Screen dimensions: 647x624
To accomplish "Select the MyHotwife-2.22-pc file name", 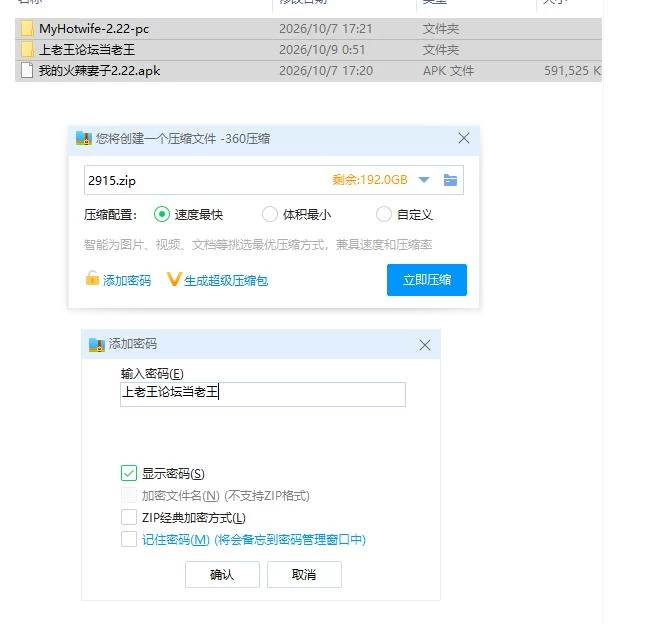I will [x=94, y=28].
